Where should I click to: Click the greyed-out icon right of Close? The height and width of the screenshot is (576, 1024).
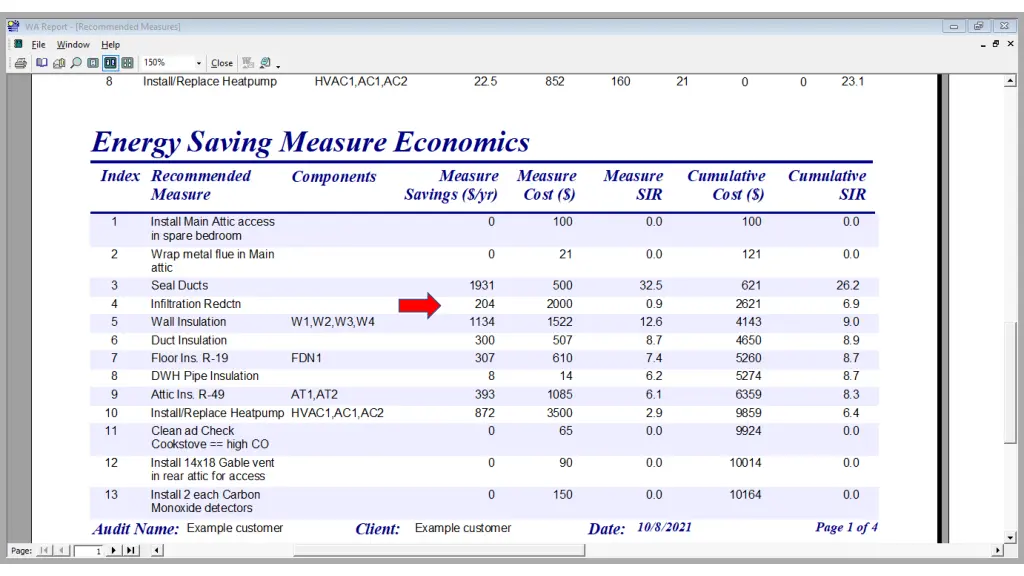click(248, 63)
